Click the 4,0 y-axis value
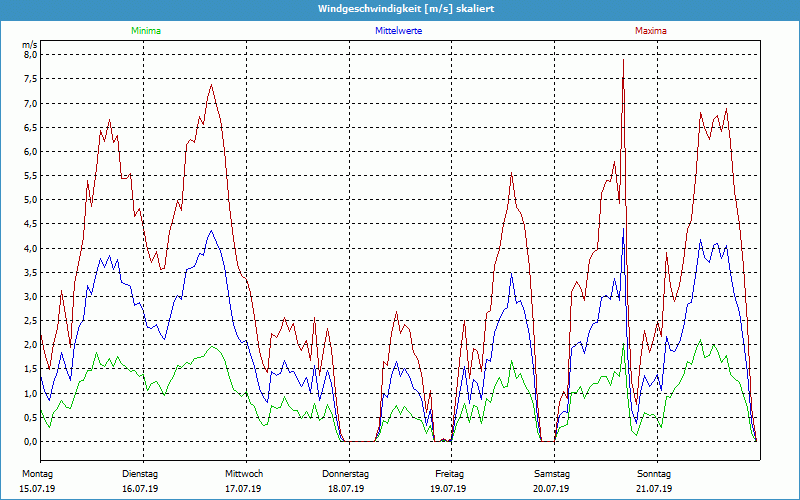The image size is (800, 500). click(x=31, y=248)
